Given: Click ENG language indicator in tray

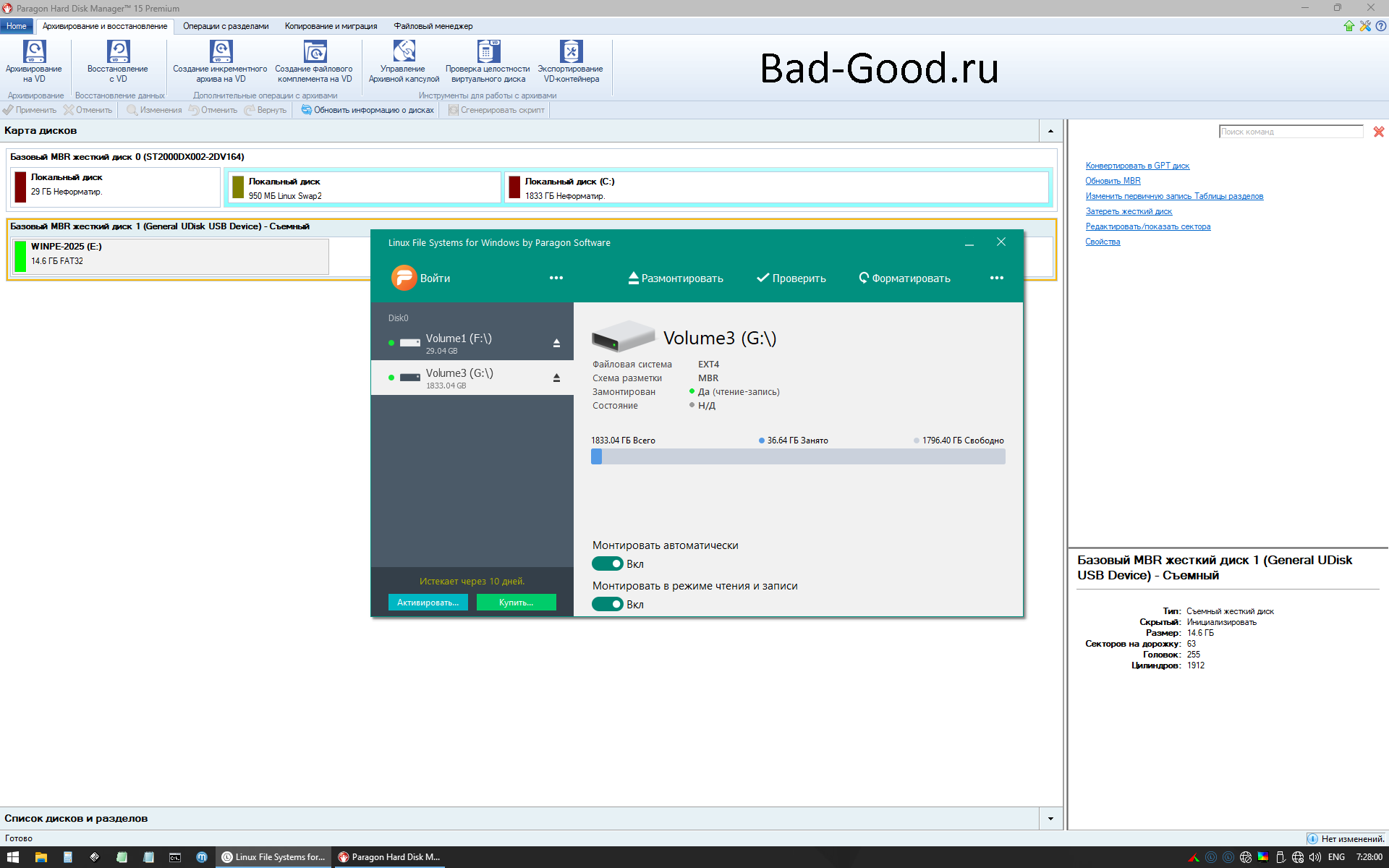Looking at the screenshot, I should coord(1336,857).
